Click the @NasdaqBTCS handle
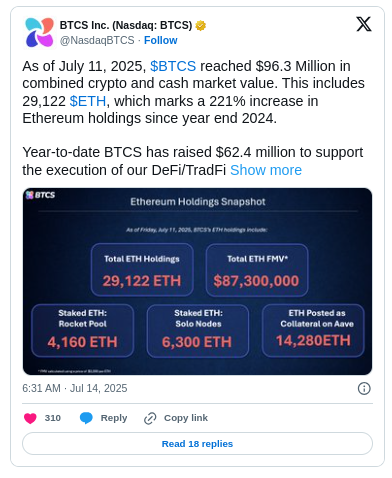This screenshot has width=392, height=478. (x=97, y=40)
